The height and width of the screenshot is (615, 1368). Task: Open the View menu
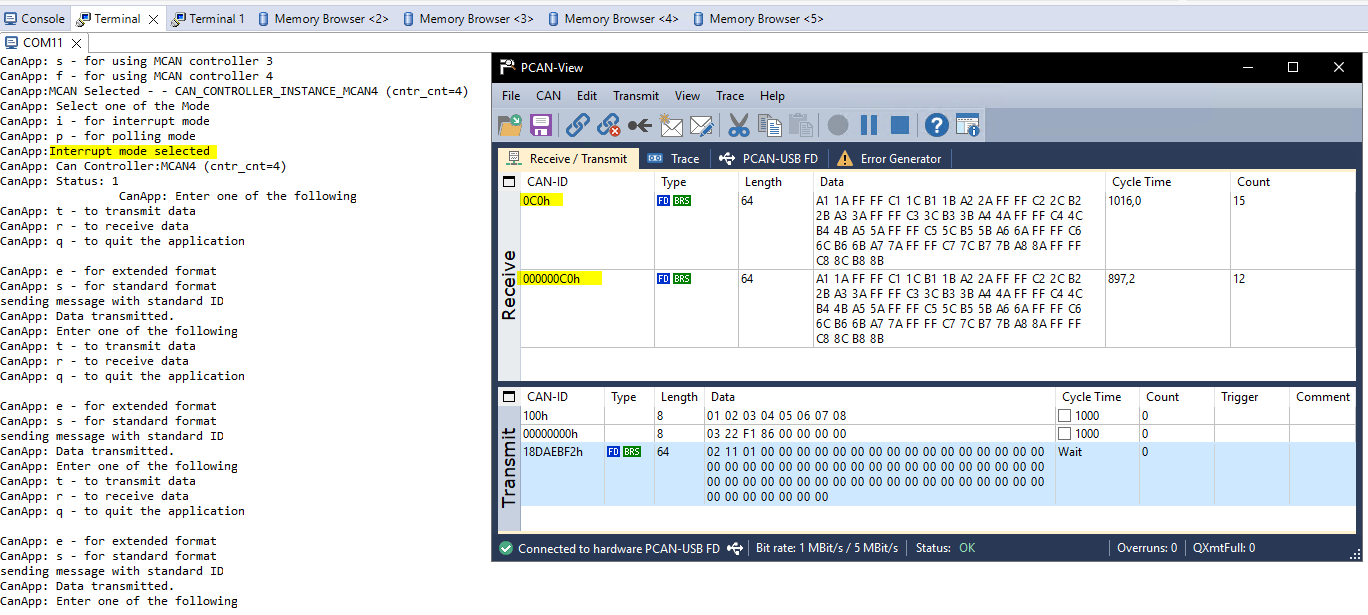tap(688, 96)
